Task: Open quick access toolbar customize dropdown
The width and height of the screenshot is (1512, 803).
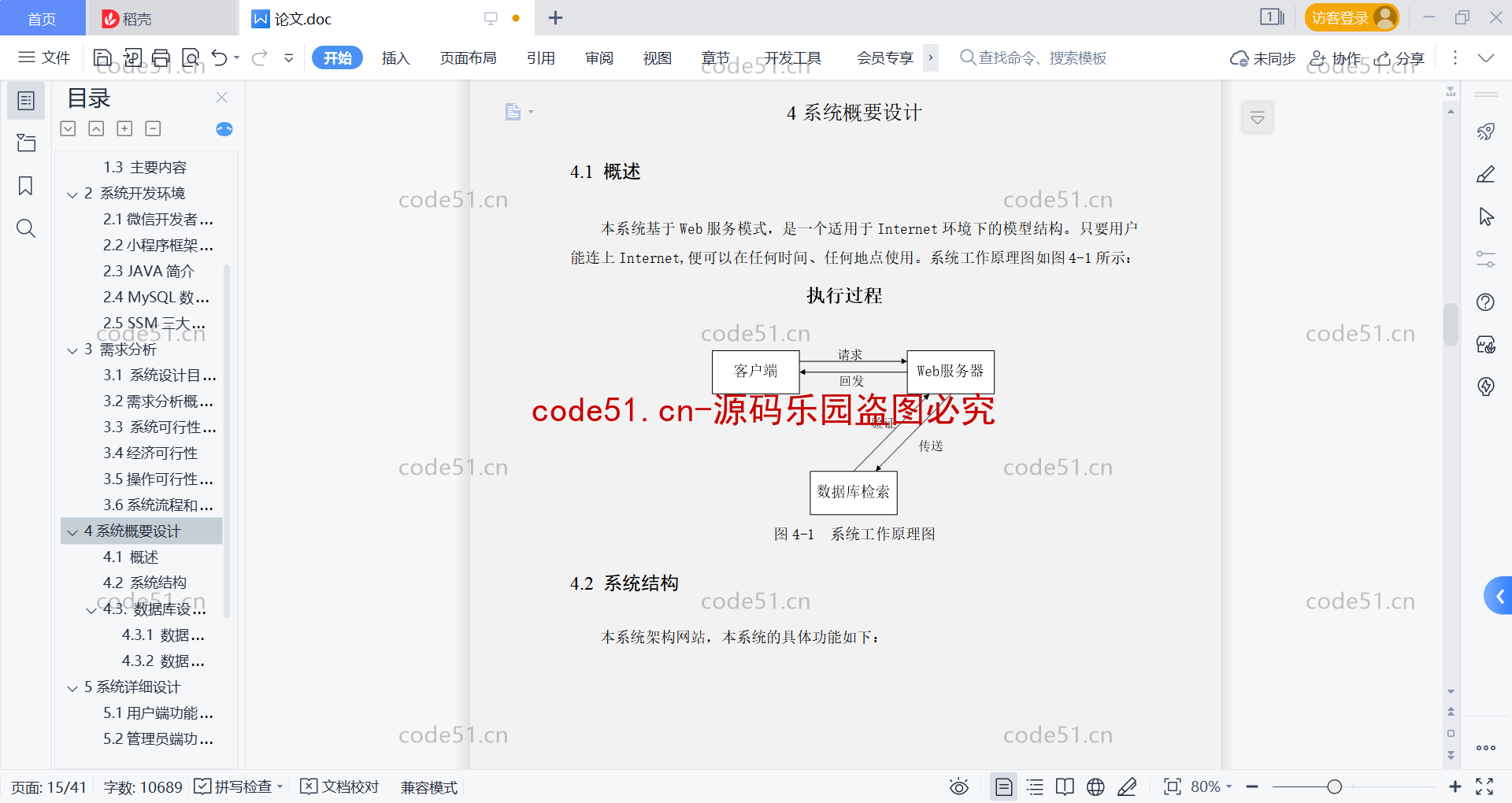Action: 289,57
